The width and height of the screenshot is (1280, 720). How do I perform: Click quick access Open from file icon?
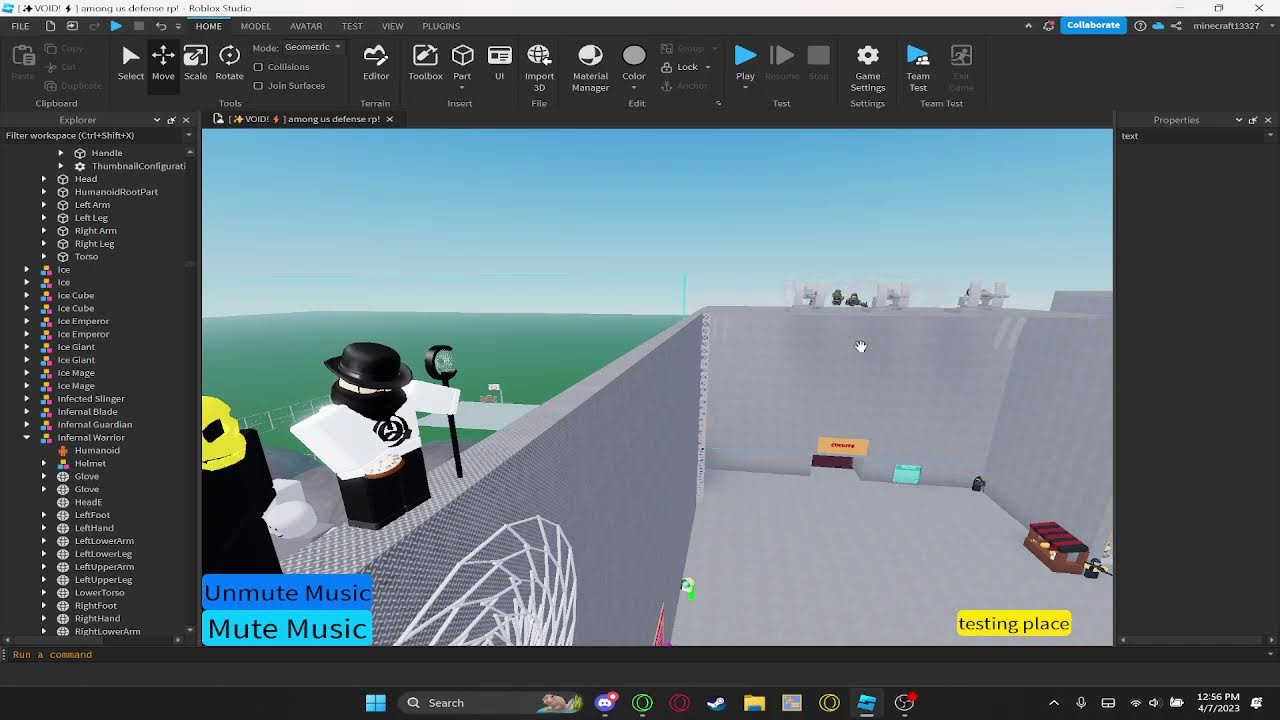point(72,26)
